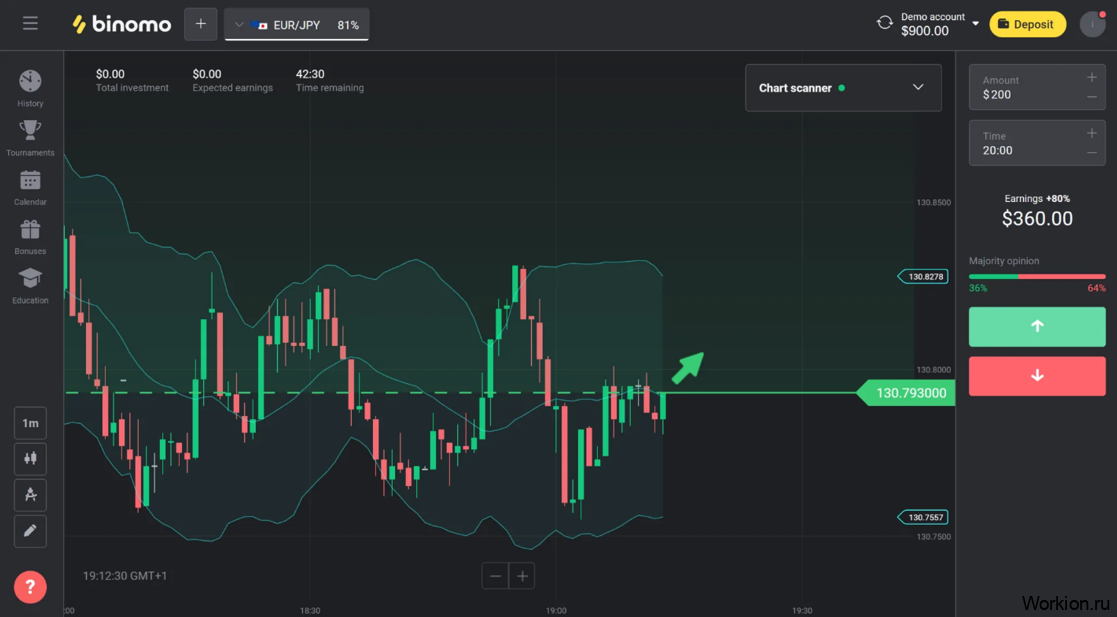Click the yellow Deposit button

(1027, 24)
